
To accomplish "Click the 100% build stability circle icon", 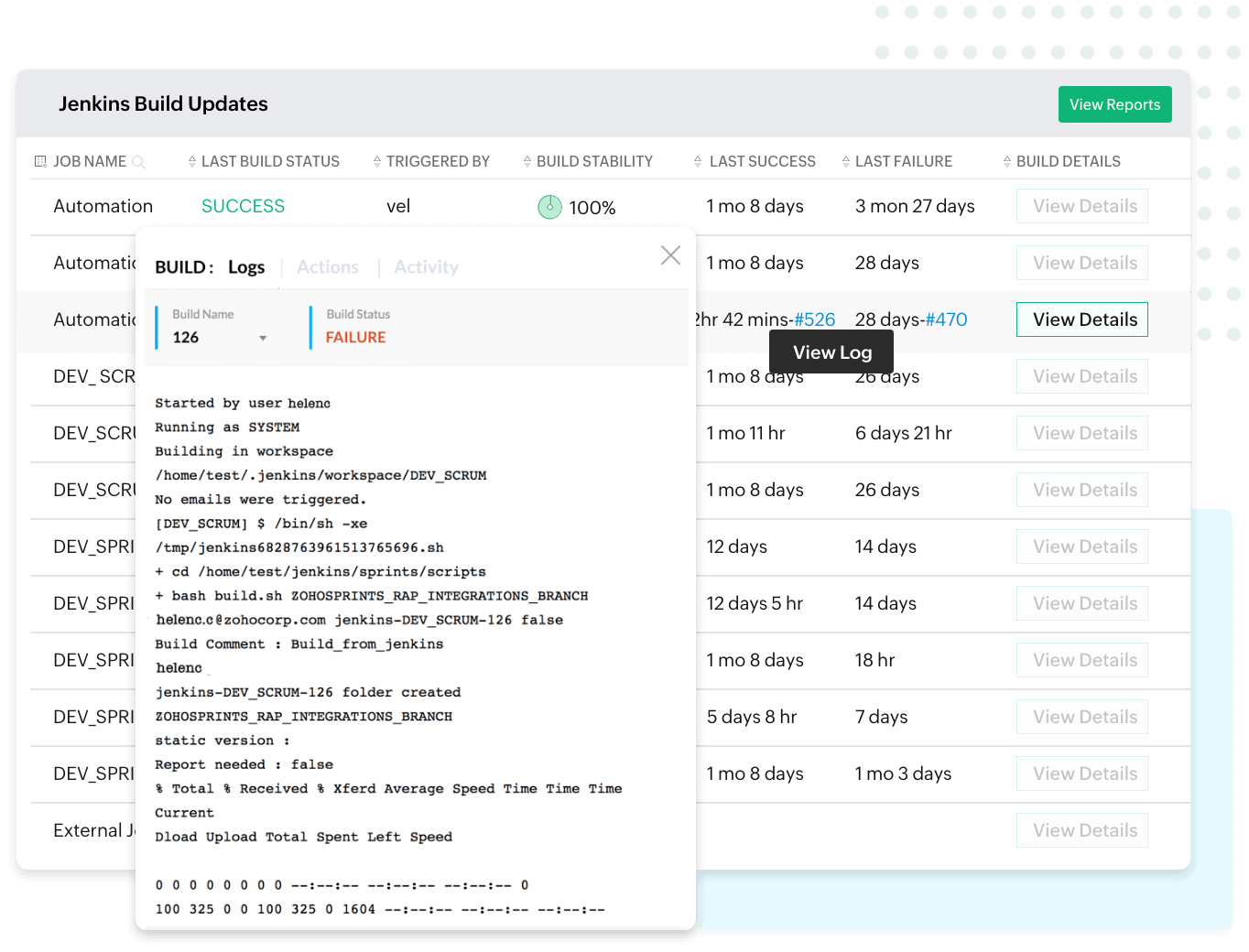I will click(549, 207).
